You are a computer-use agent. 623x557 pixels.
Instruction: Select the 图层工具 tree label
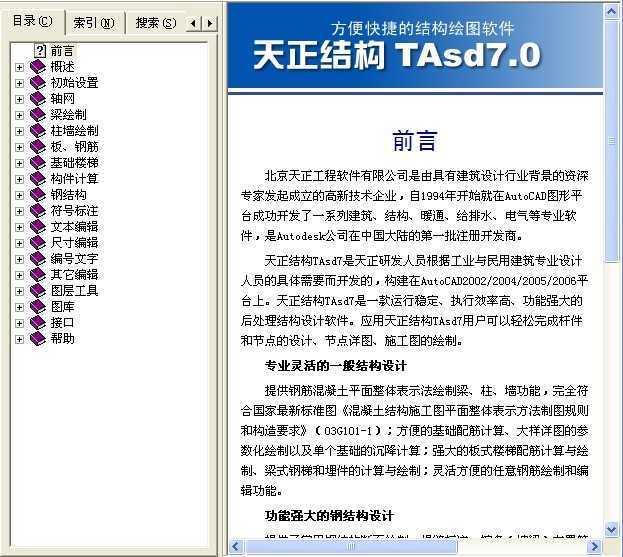(x=74, y=291)
